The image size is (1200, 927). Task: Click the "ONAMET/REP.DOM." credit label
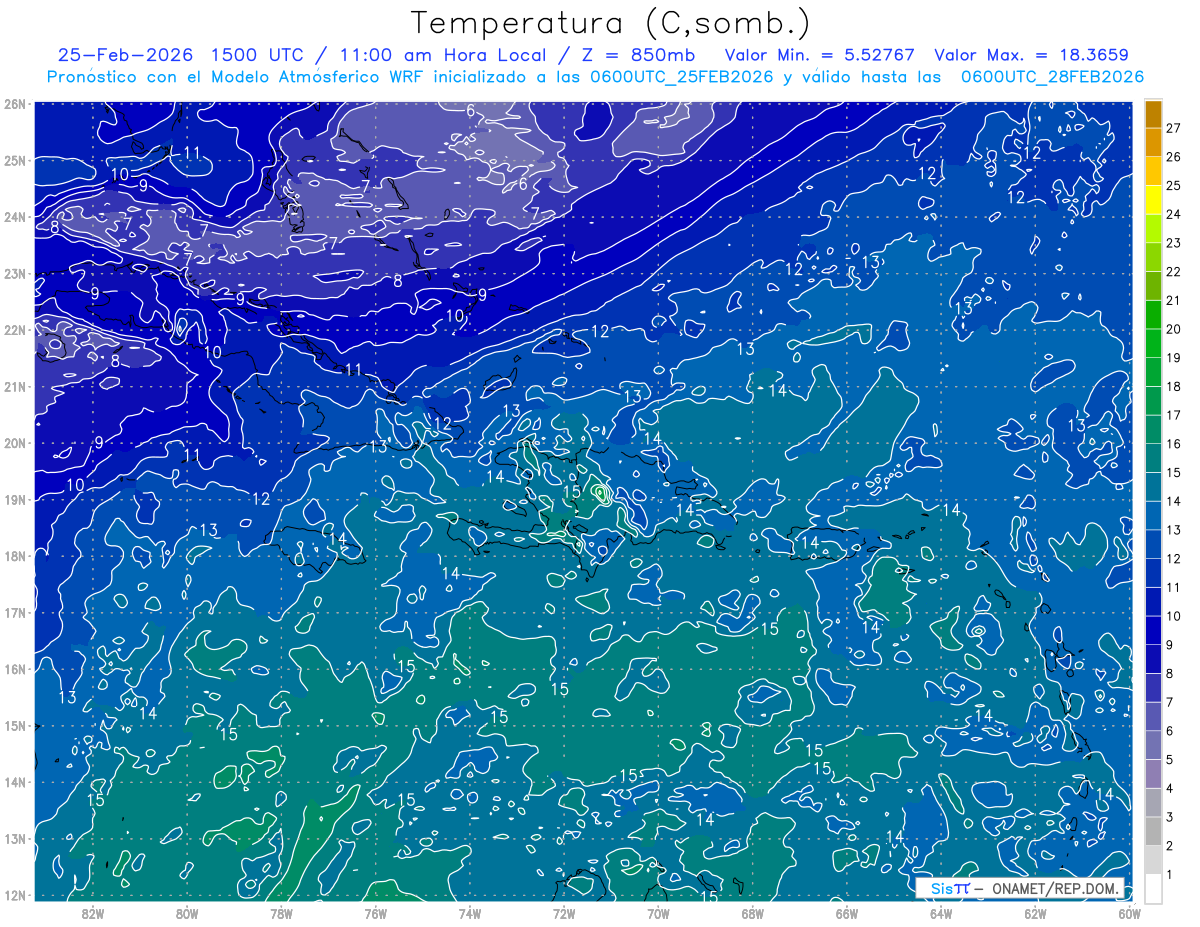(1057, 888)
